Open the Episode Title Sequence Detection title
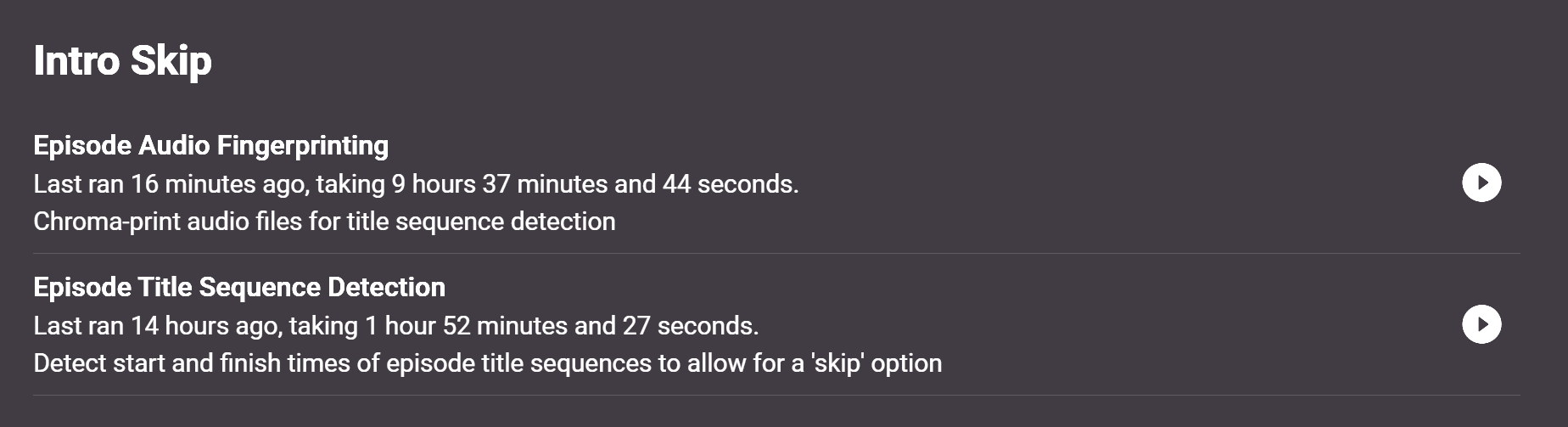This screenshot has width=1568, height=427. [238, 287]
